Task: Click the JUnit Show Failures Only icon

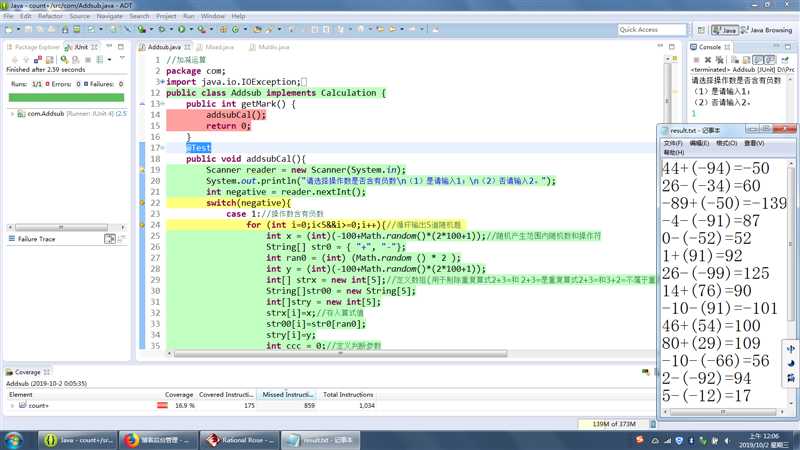Action: [38, 60]
